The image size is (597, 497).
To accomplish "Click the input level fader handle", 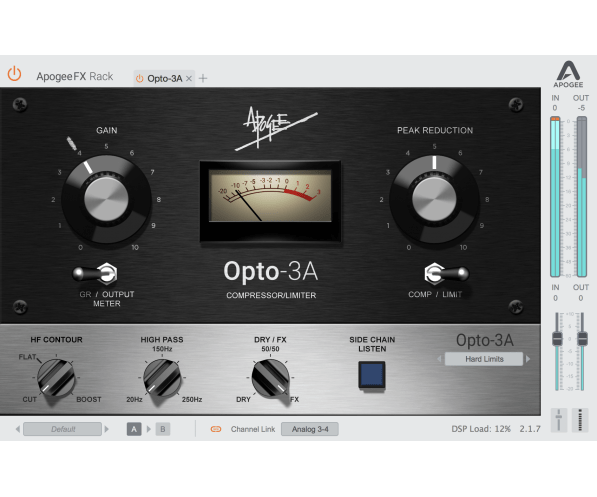I will click(x=557, y=339).
